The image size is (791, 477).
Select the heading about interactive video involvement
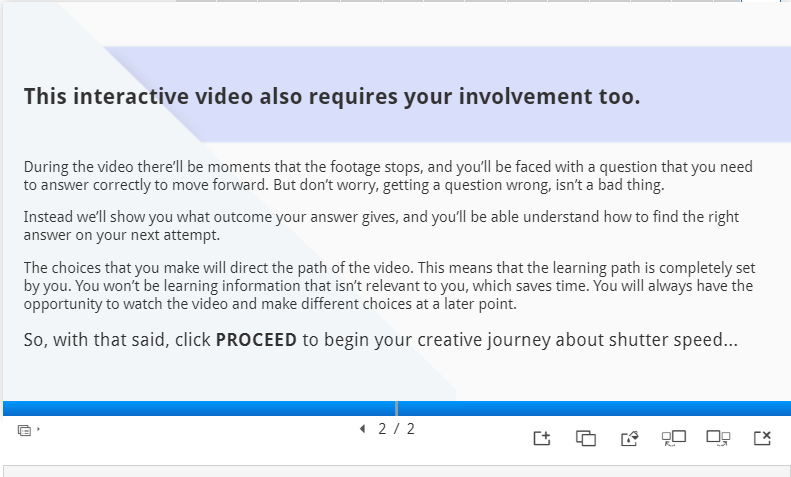tap(332, 96)
